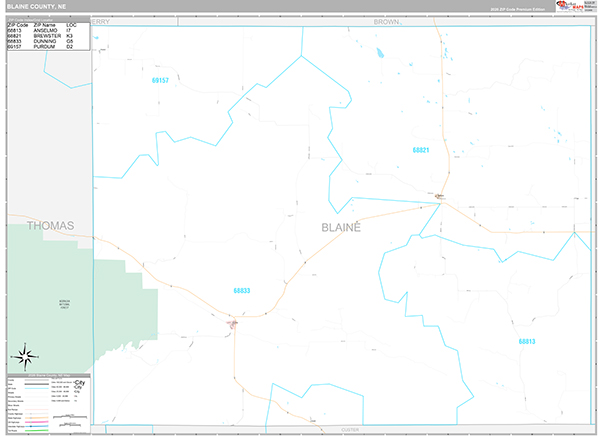Viewport: 600px width, 436px height.
Task: Click the 68833 ZIP code label on map
Action: 241,291
